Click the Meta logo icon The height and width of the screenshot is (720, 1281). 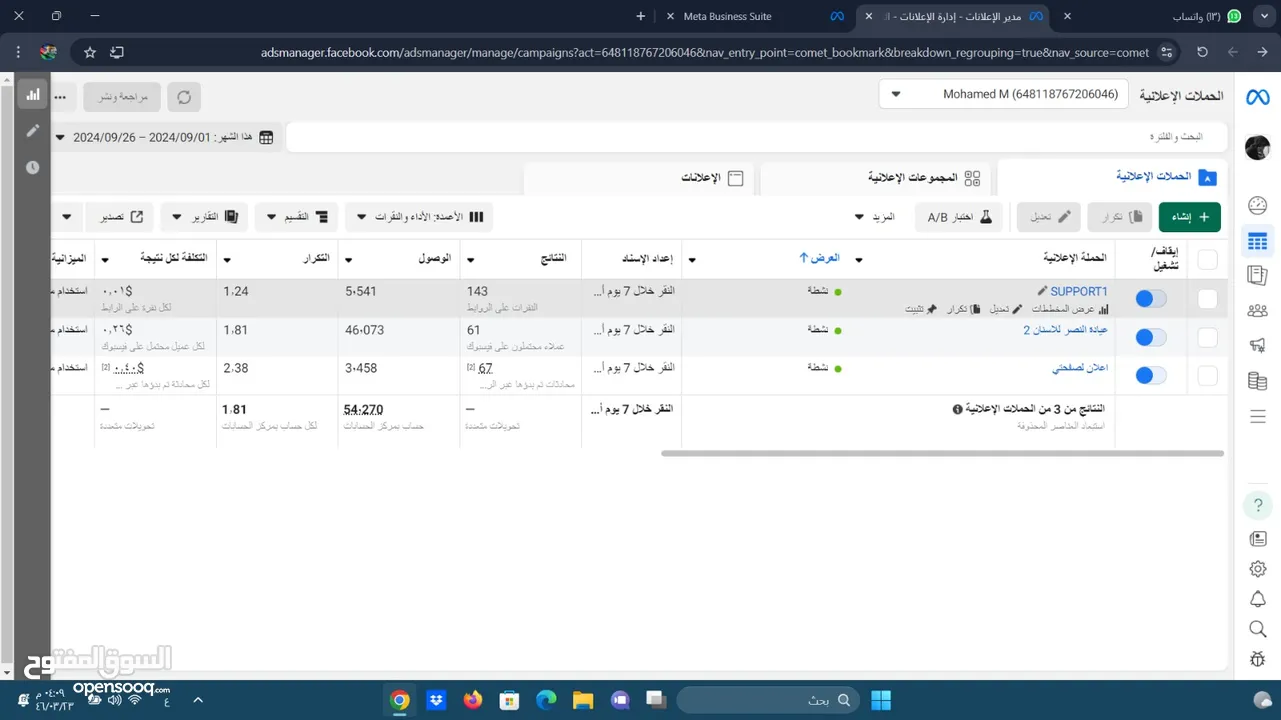click(x=1257, y=97)
